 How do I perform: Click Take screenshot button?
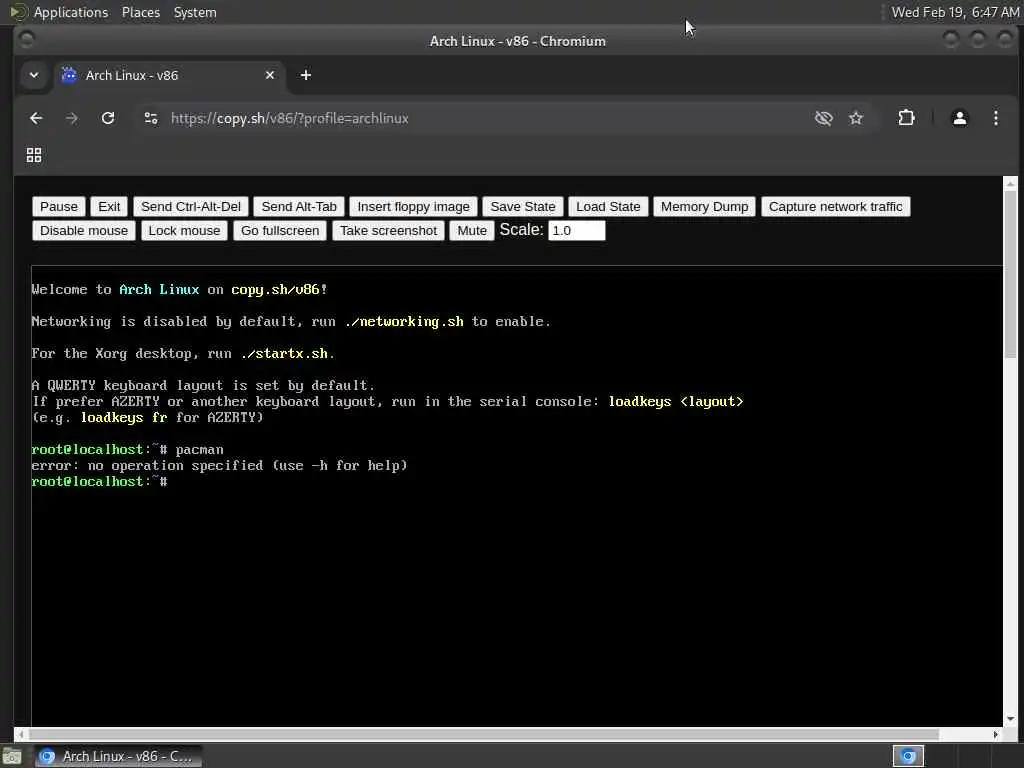click(389, 231)
